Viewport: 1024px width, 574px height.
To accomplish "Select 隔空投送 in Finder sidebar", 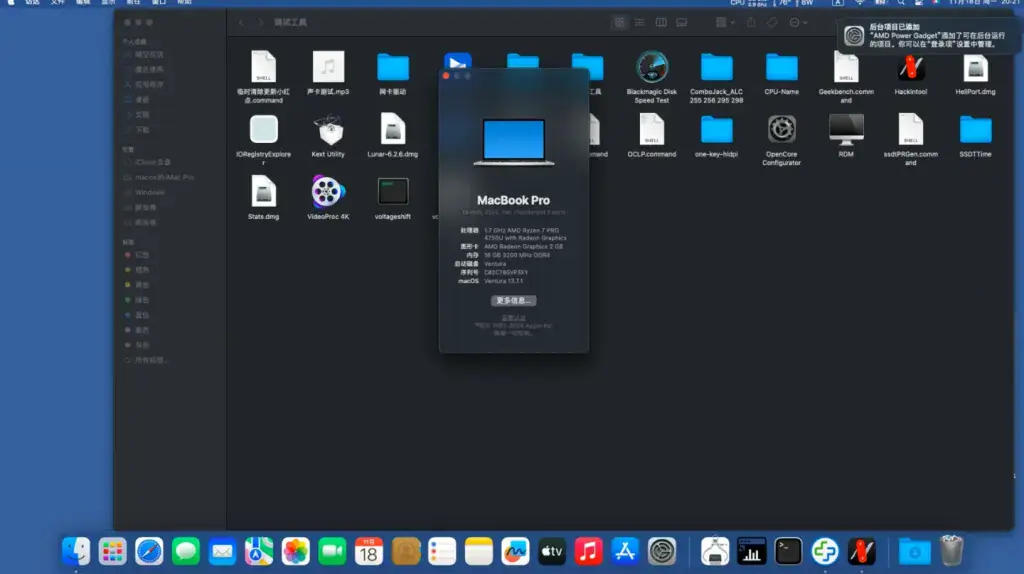I will [x=149, y=54].
